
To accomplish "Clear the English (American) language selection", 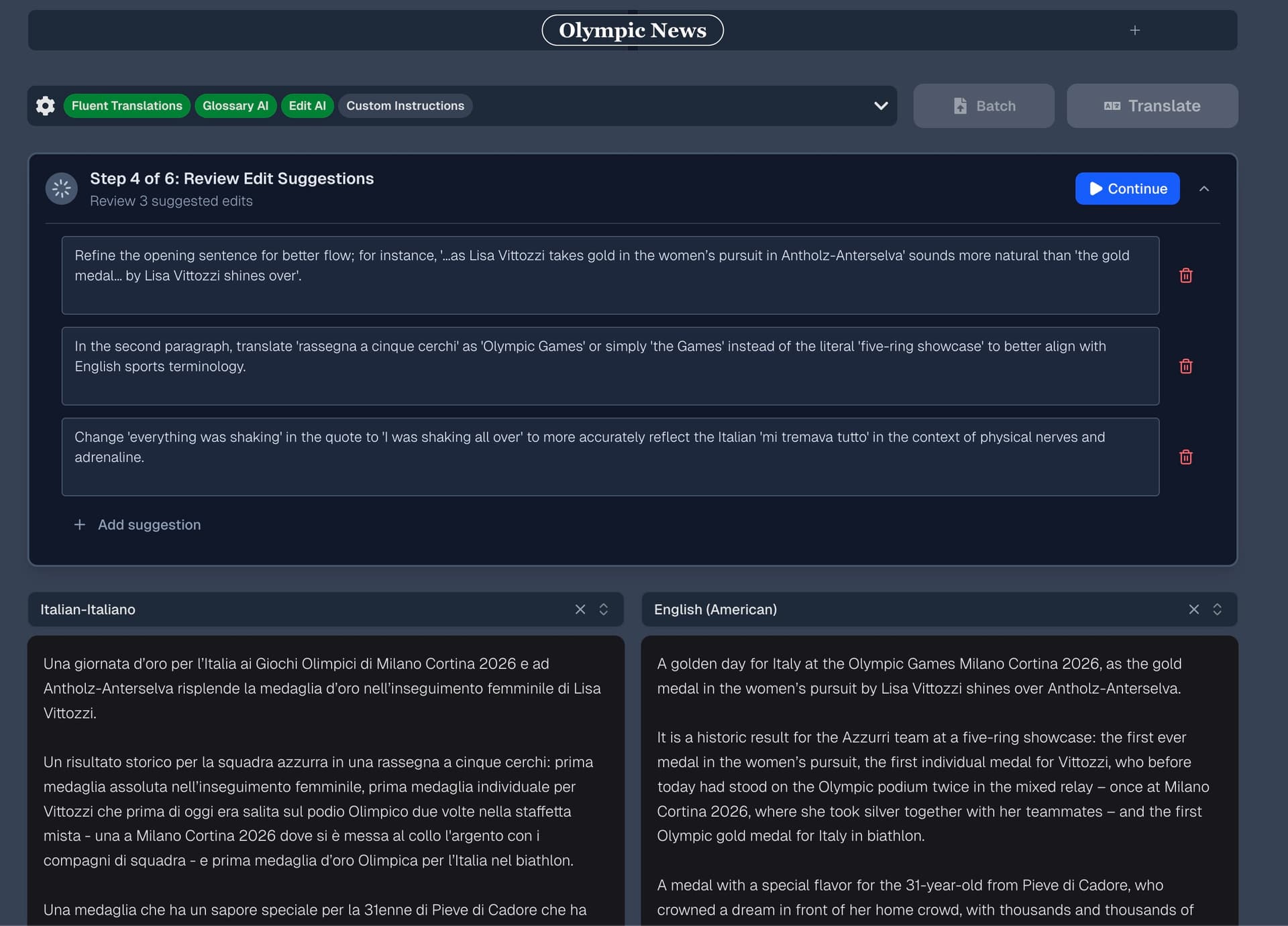I will coord(1193,610).
